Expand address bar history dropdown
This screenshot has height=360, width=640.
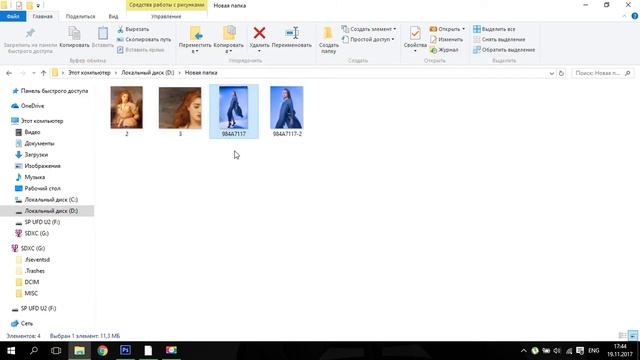(551, 73)
